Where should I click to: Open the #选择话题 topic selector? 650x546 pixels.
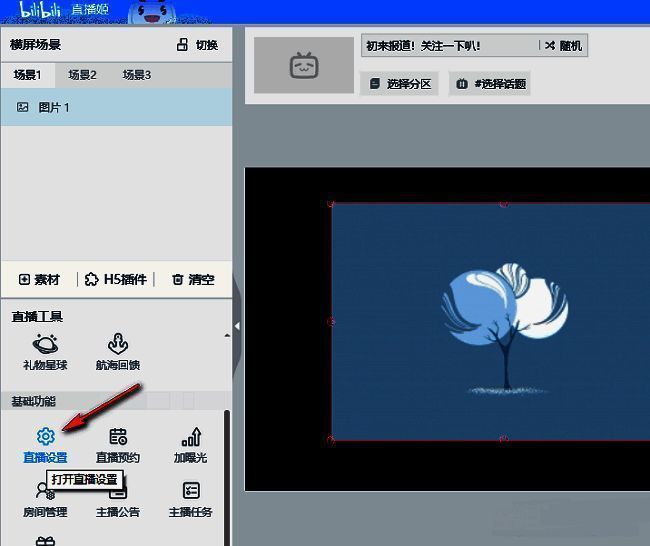point(490,84)
